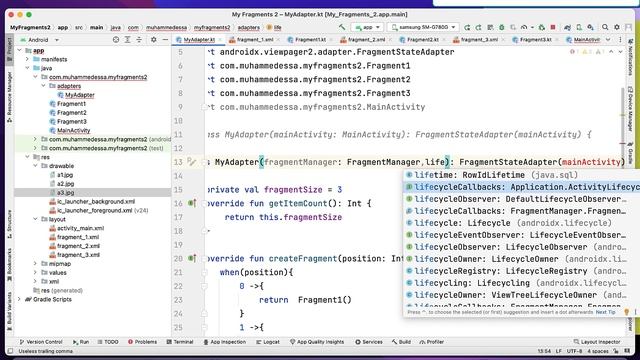
Task: Click the Sync Project with Gradle icon
Action: click(567, 27)
